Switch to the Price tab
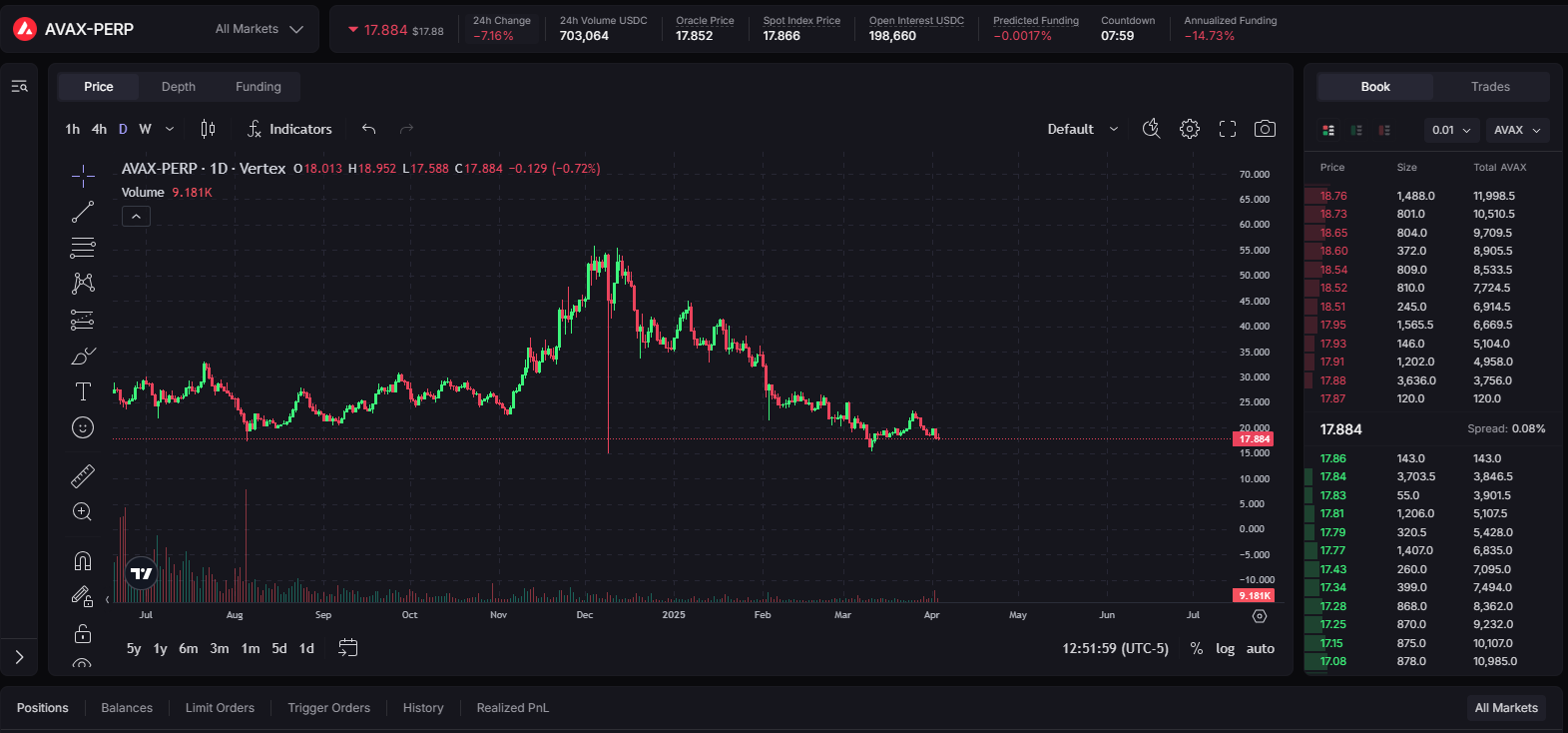This screenshot has width=1568, height=733. pyautogui.click(x=99, y=87)
